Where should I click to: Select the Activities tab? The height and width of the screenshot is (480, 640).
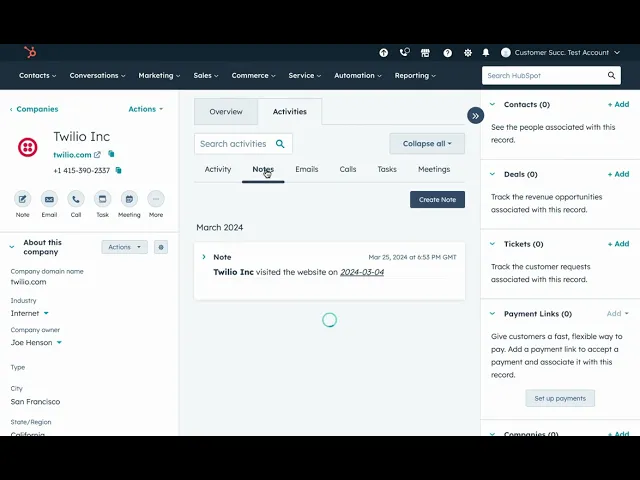[x=290, y=111]
